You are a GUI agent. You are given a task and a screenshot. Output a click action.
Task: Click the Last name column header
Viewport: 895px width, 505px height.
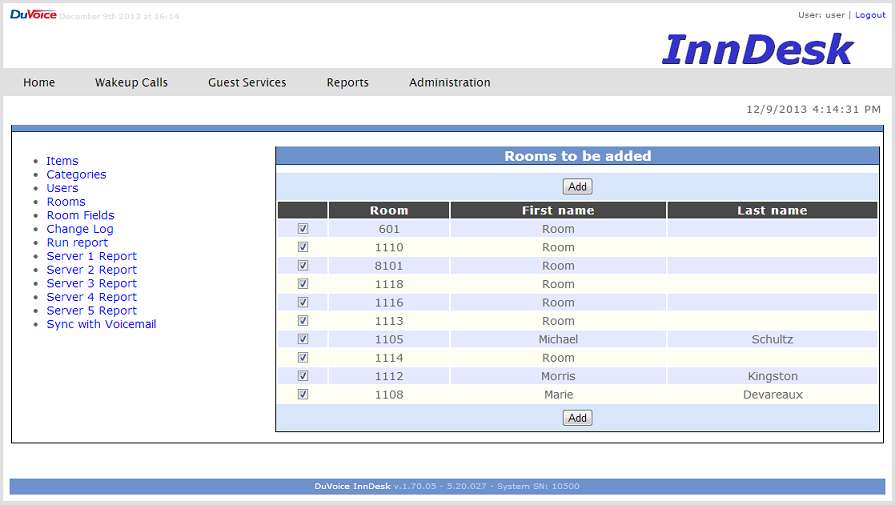(772, 210)
